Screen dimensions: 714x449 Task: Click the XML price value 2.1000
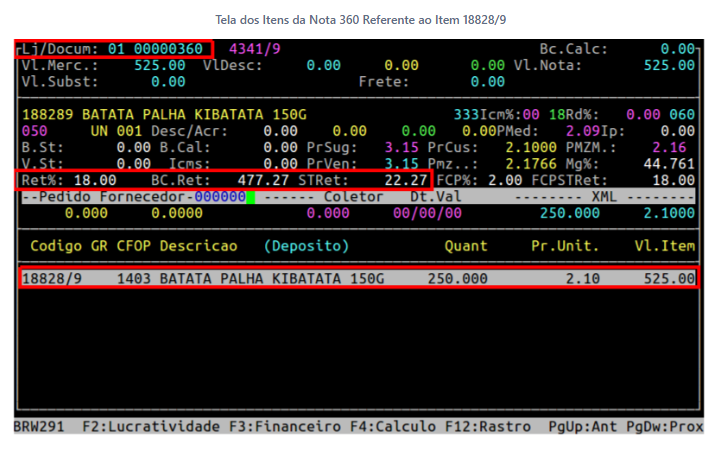pyautogui.click(x=669, y=213)
